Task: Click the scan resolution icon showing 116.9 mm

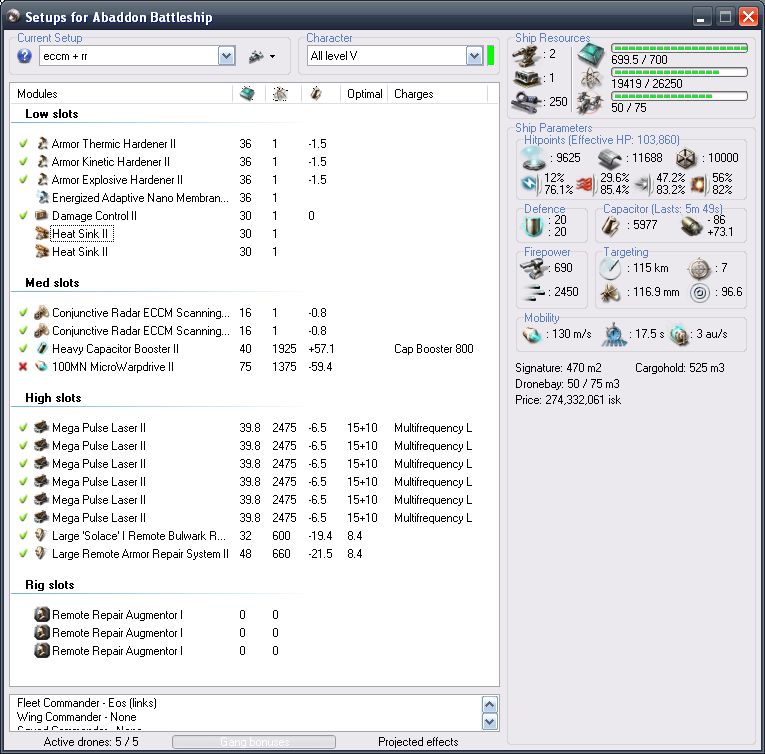Action: click(x=610, y=292)
